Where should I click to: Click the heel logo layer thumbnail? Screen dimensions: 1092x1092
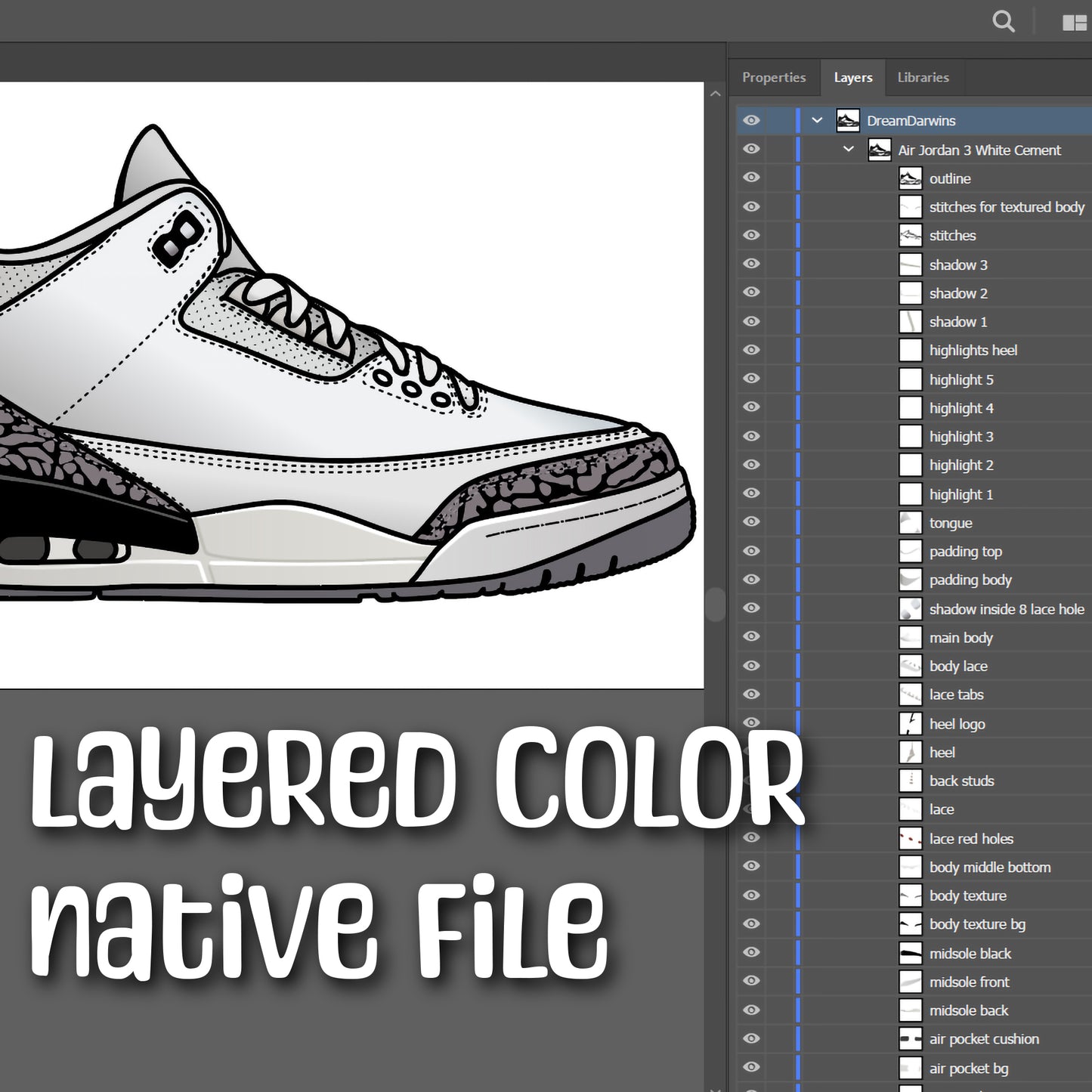click(x=909, y=723)
